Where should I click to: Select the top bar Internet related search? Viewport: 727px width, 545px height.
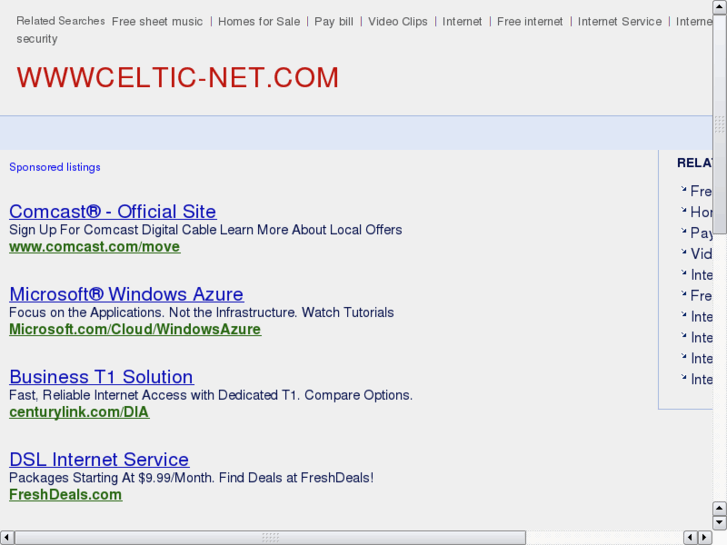click(x=462, y=21)
